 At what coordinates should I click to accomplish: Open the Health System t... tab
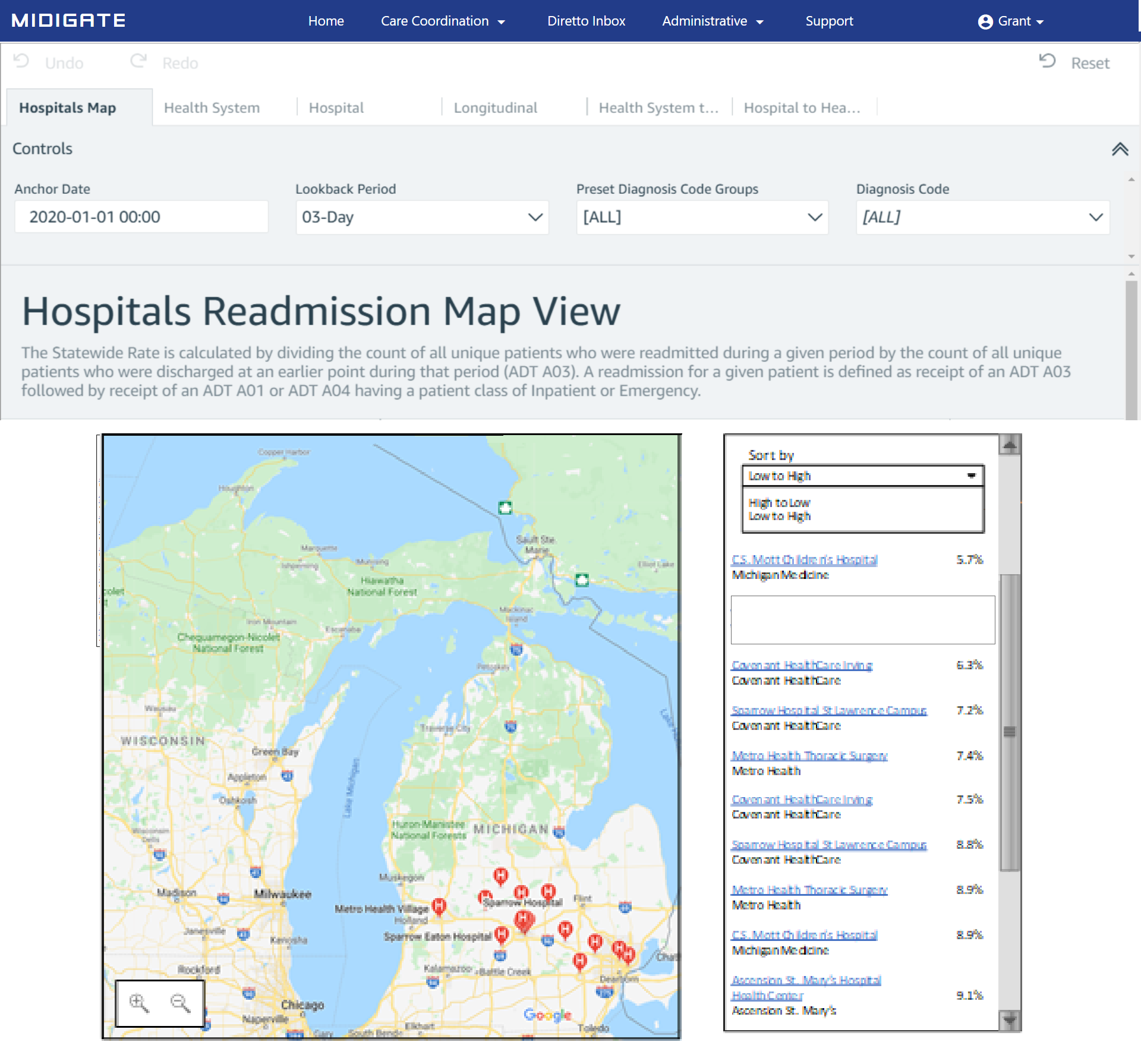(658, 108)
